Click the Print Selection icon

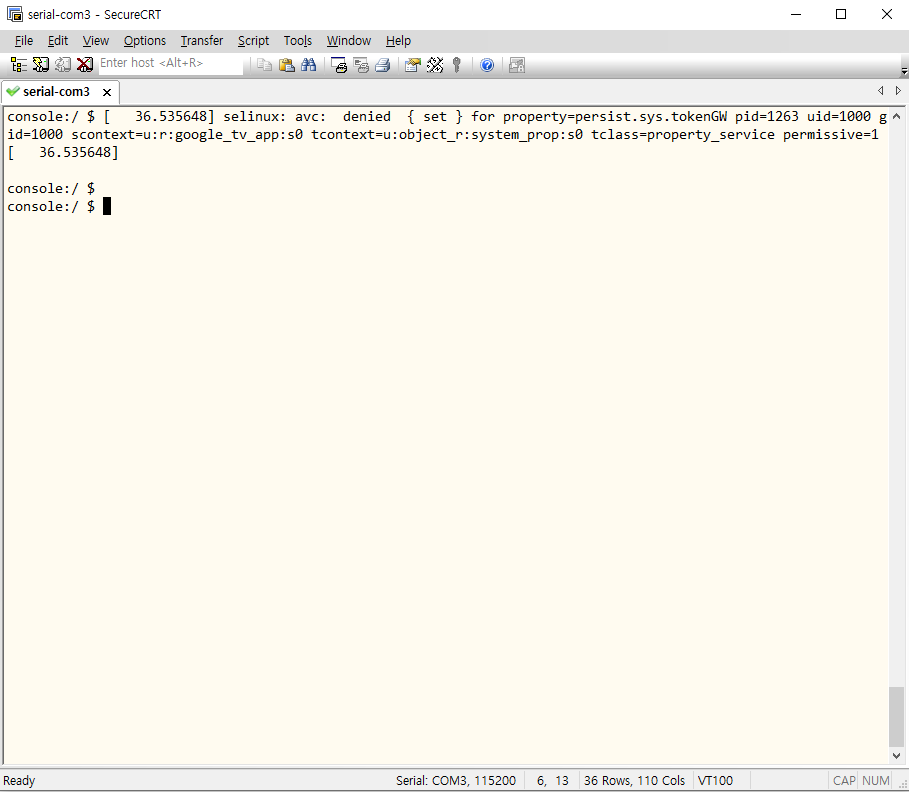pos(361,65)
